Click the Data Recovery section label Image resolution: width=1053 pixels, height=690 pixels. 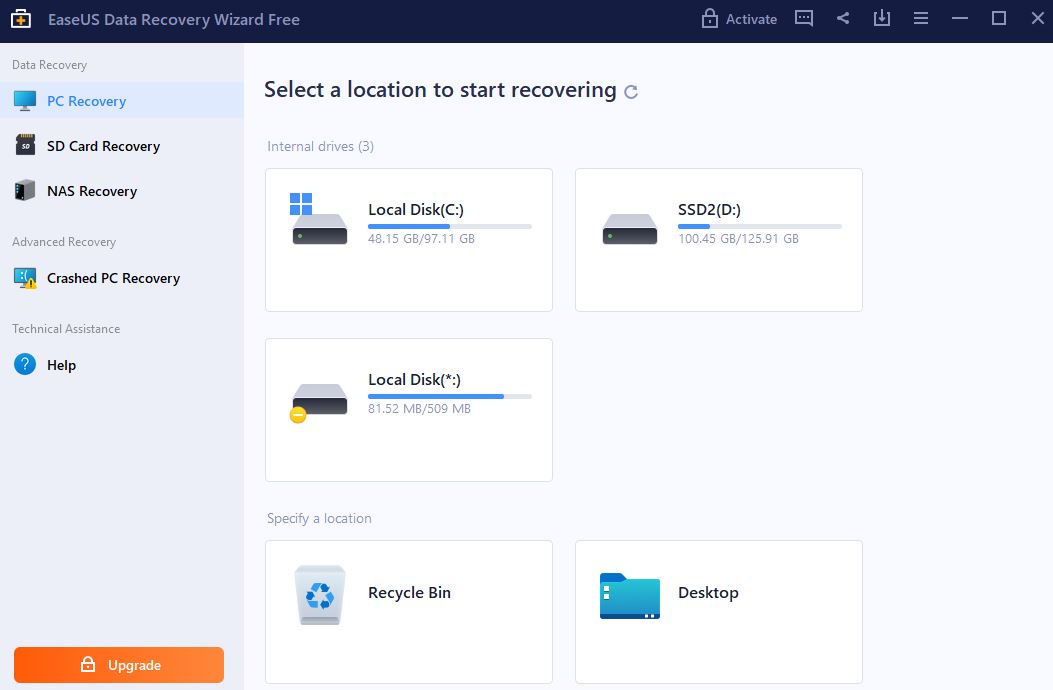49,64
